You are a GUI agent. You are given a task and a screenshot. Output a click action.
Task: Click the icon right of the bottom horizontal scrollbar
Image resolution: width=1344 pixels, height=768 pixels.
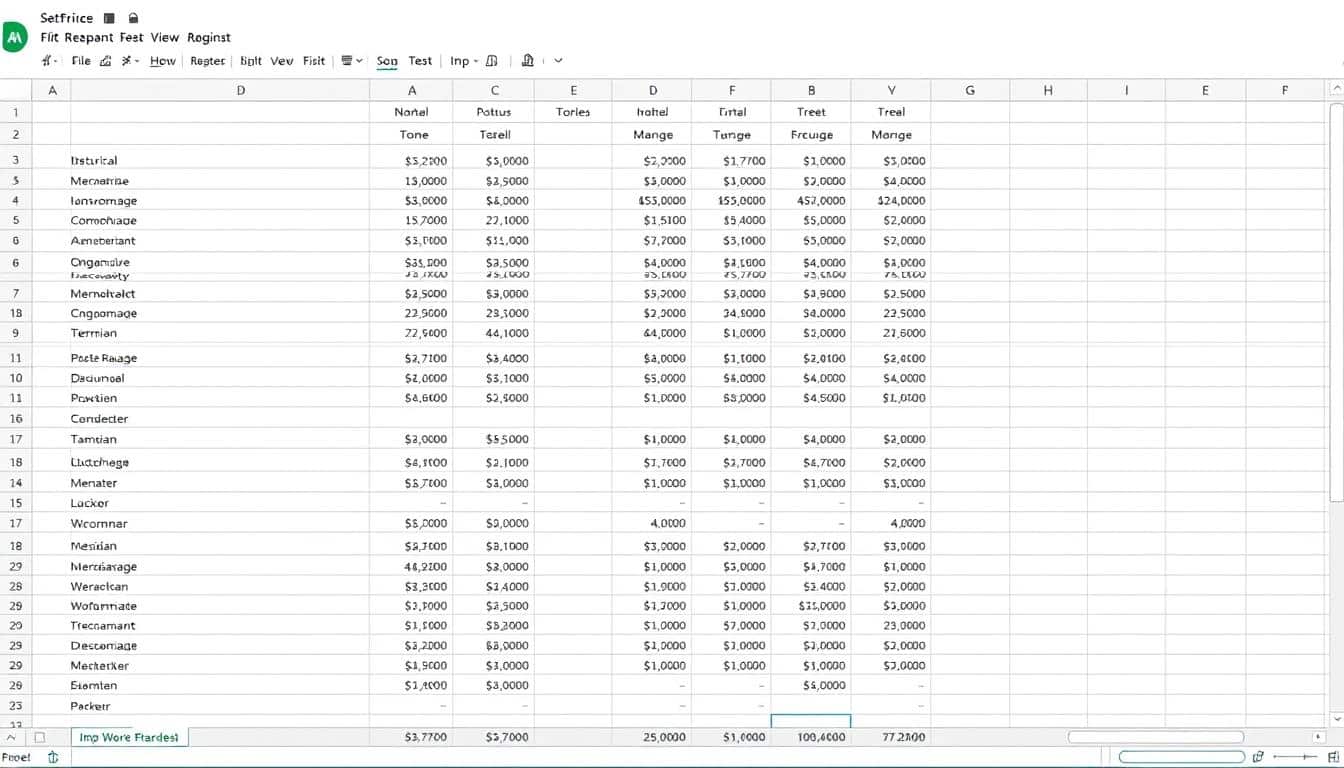[1258, 757]
